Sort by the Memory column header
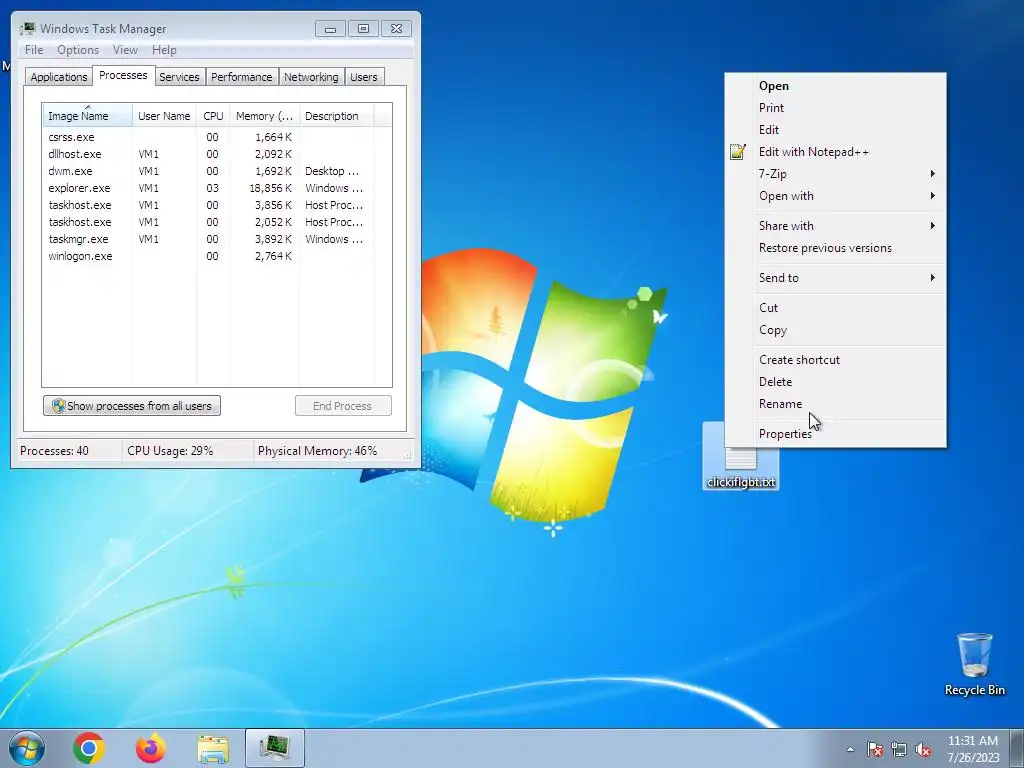The image size is (1024, 768). click(264, 116)
